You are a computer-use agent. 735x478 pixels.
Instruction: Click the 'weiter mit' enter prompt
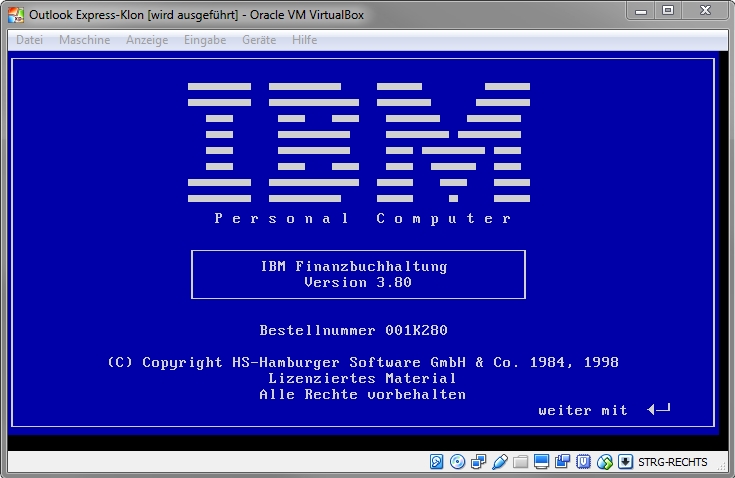(x=605, y=410)
